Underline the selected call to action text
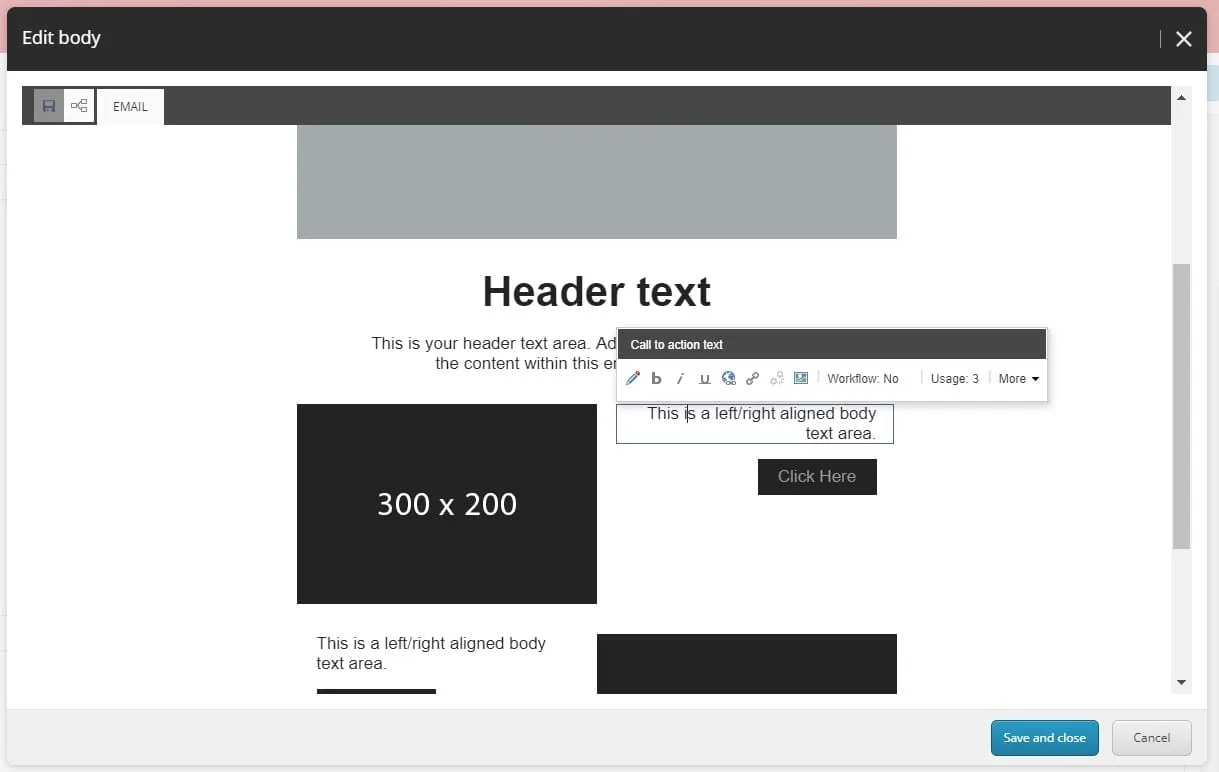Image resolution: width=1219 pixels, height=772 pixels. click(x=704, y=378)
